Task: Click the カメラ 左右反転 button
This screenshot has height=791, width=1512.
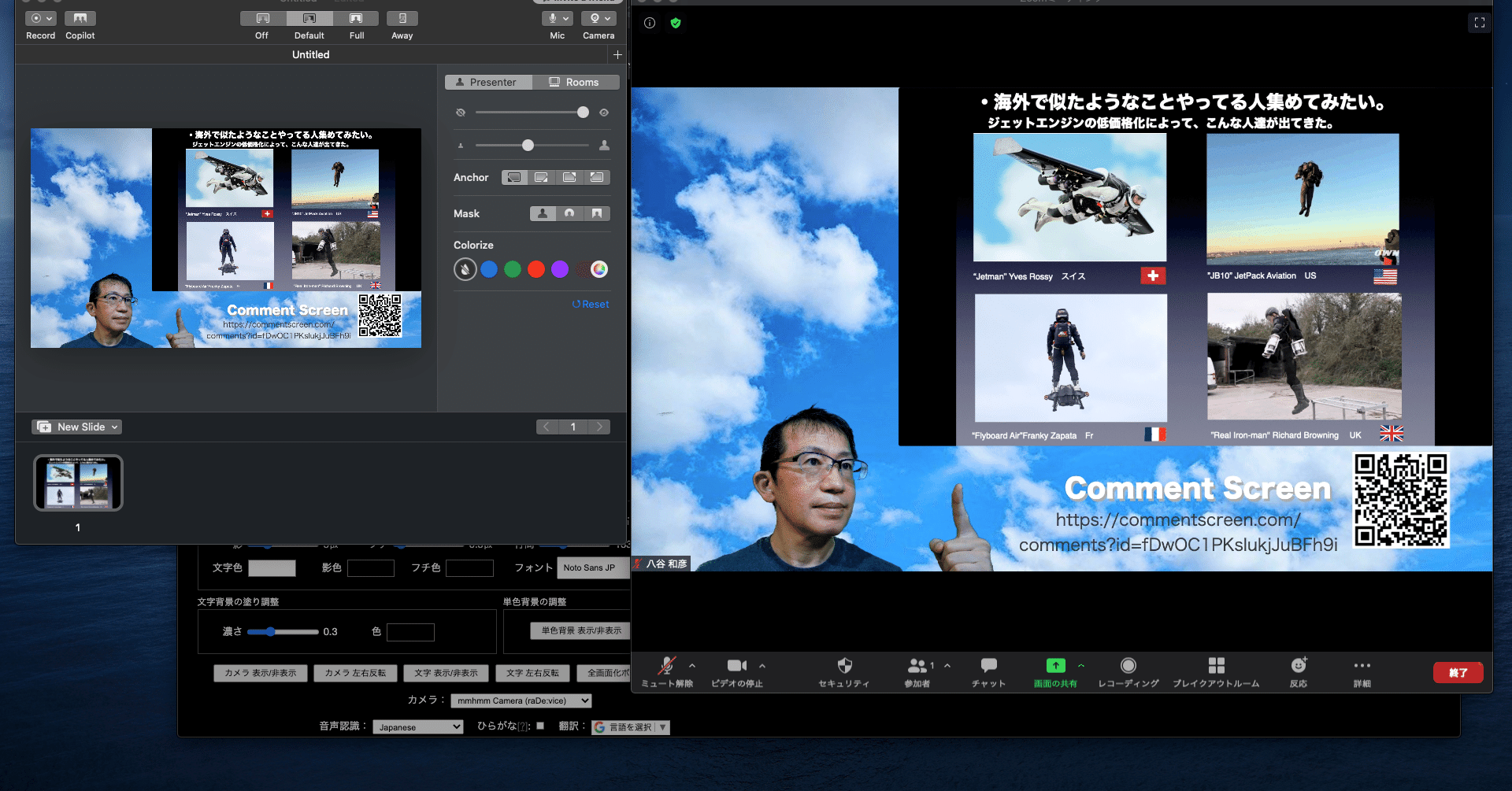Action: click(355, 673)
